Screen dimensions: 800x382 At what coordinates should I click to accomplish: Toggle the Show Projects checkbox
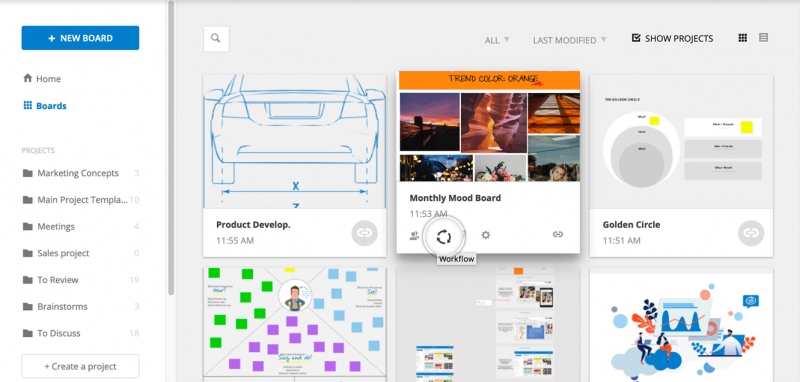(636, 38)
